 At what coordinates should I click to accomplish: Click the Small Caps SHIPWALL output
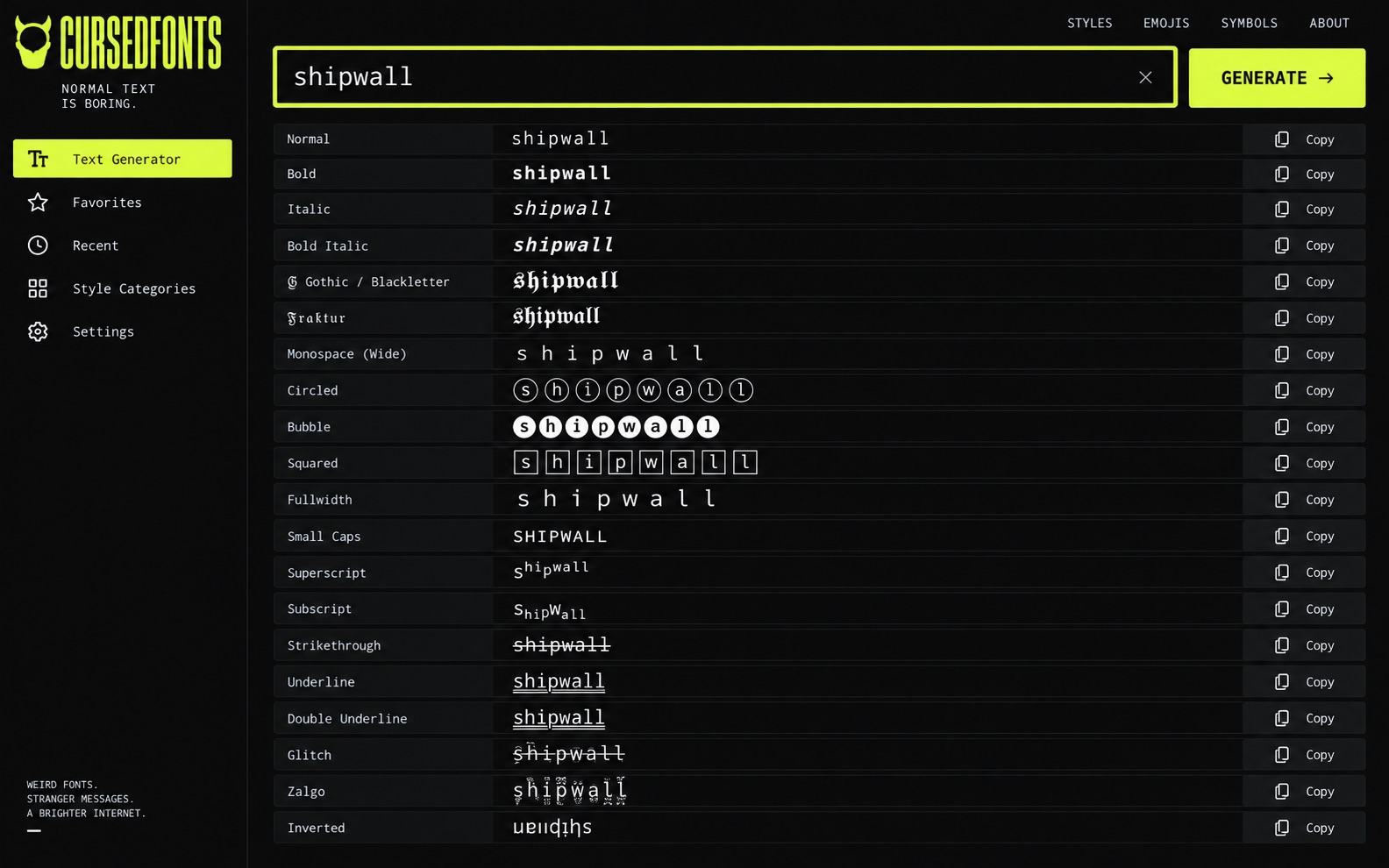[559, 537]
